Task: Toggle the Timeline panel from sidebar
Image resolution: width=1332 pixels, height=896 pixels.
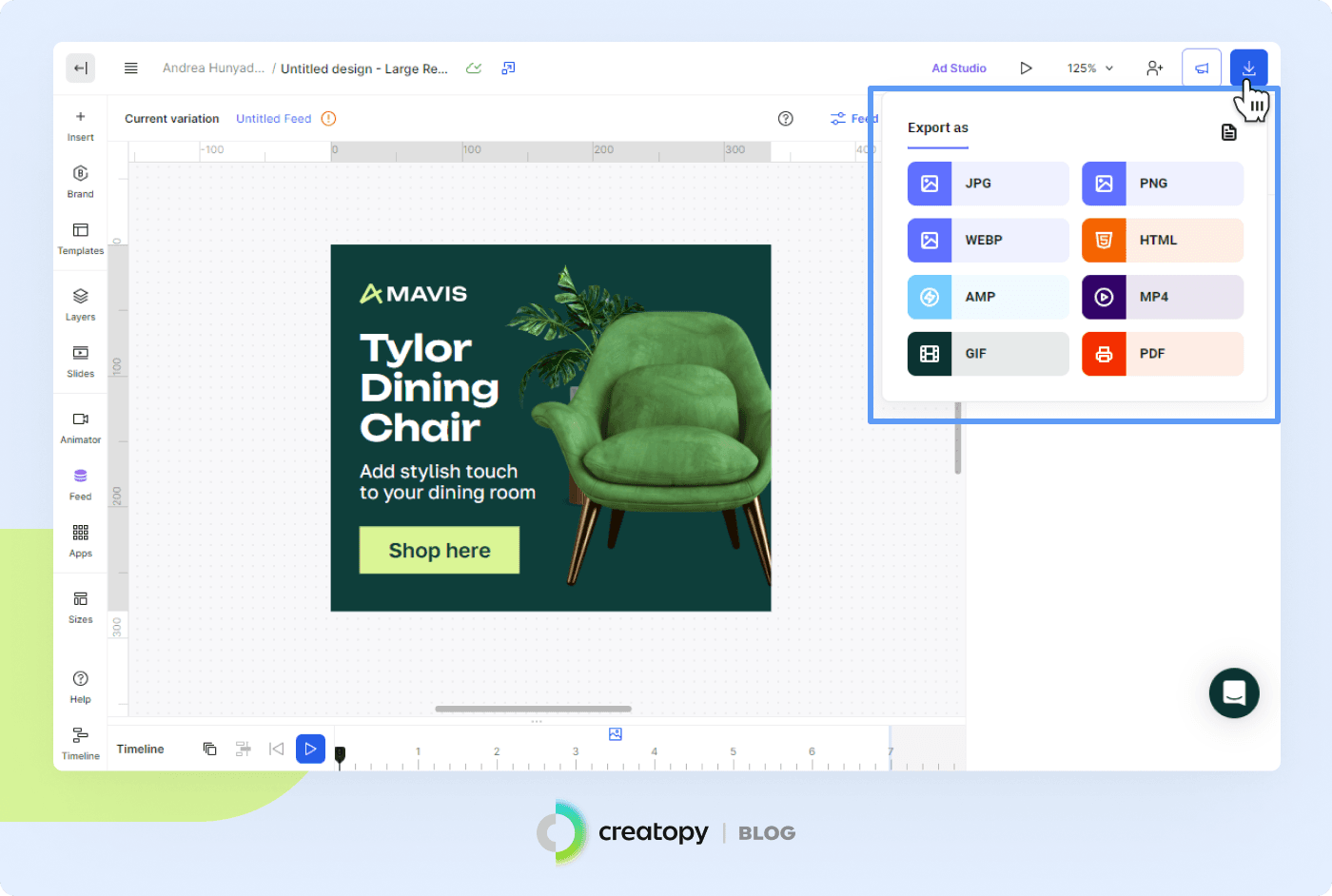Action: 80,742
